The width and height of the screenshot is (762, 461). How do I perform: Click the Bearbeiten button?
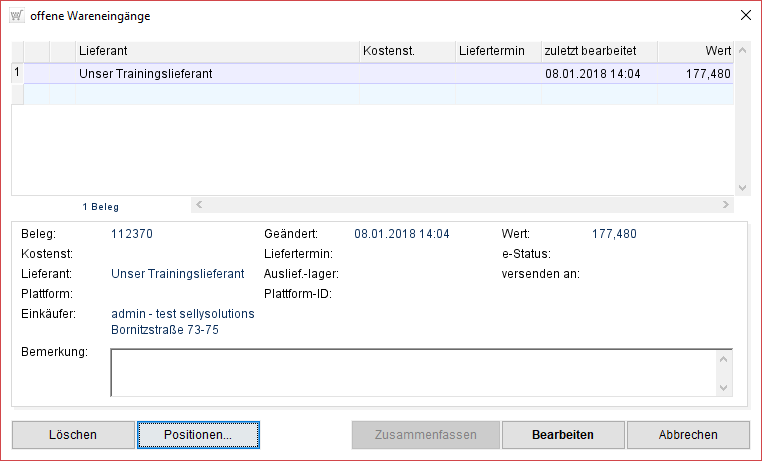(x=563, y=435)
